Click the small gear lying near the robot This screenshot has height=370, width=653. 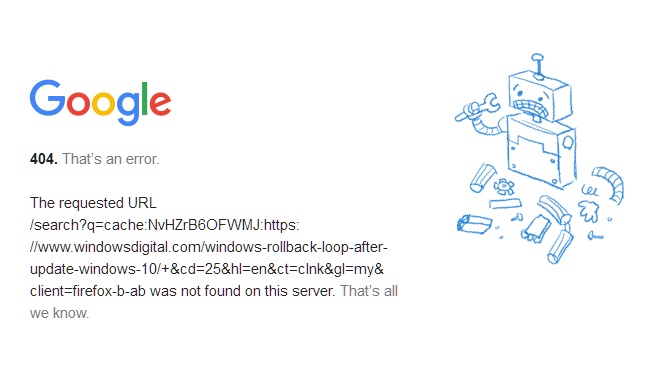pyautogui.click(x=504, y=187)
